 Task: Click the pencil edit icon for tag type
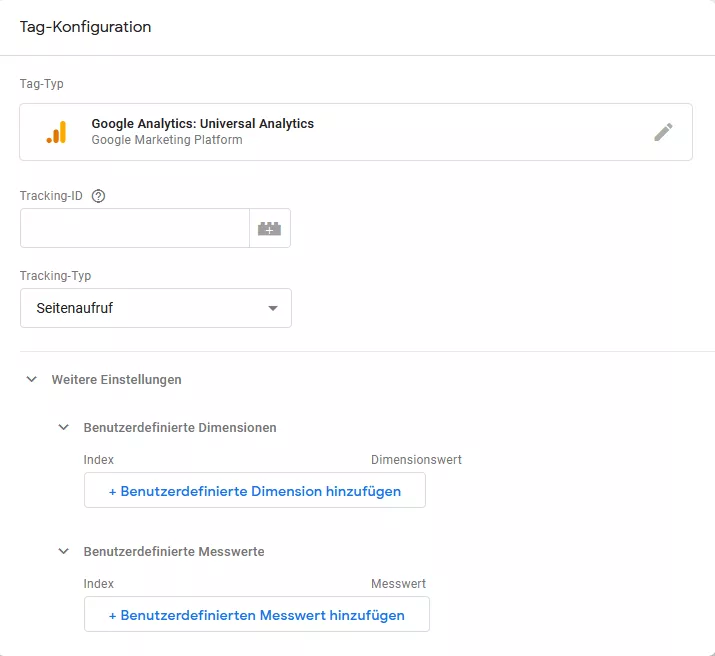(663, 132)
